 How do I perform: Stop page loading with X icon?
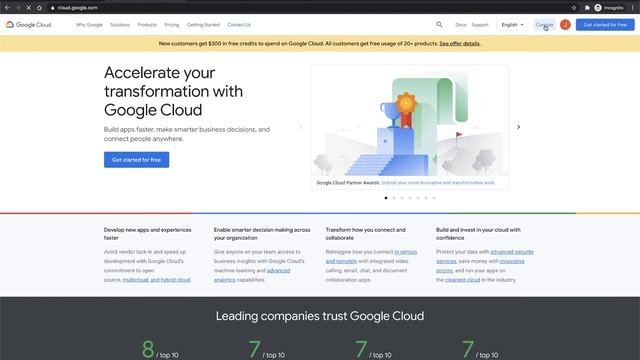(29, 7)
